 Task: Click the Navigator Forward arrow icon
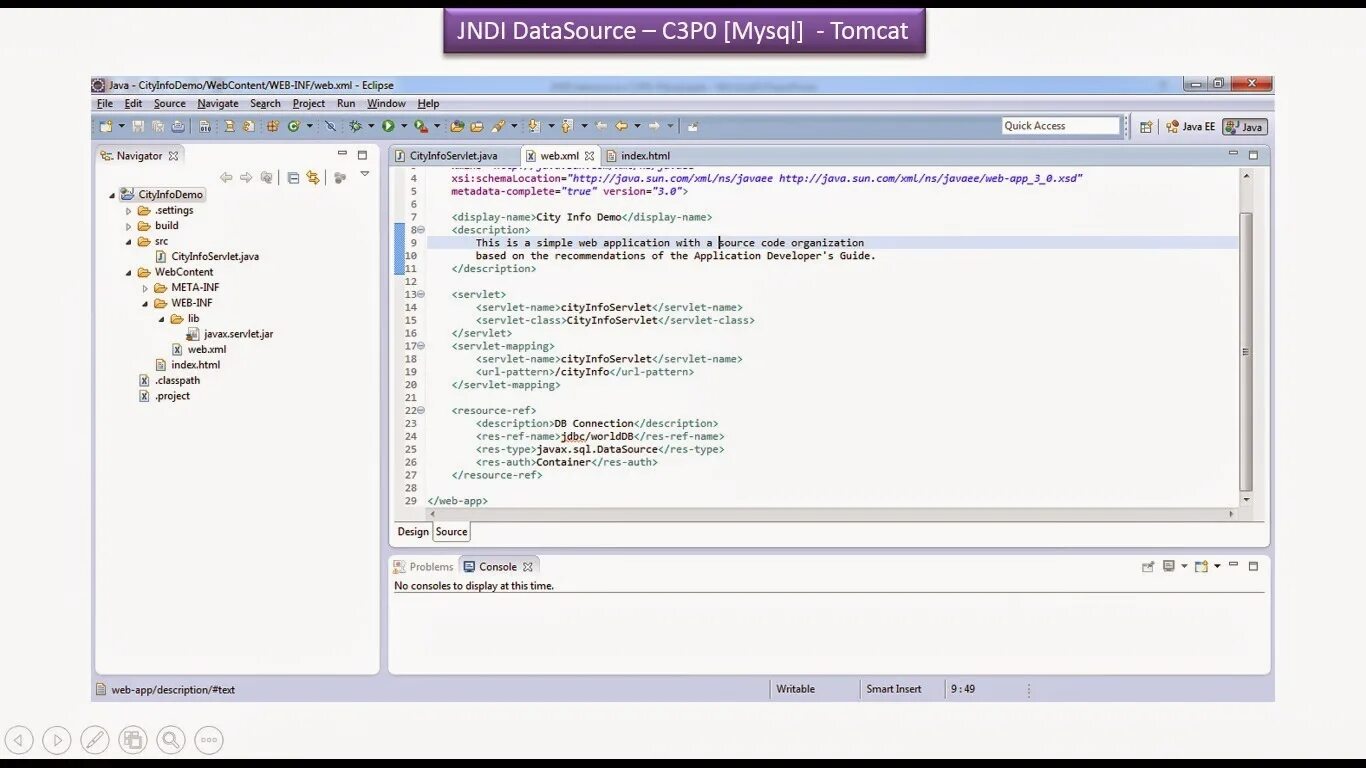coord(246,177)
